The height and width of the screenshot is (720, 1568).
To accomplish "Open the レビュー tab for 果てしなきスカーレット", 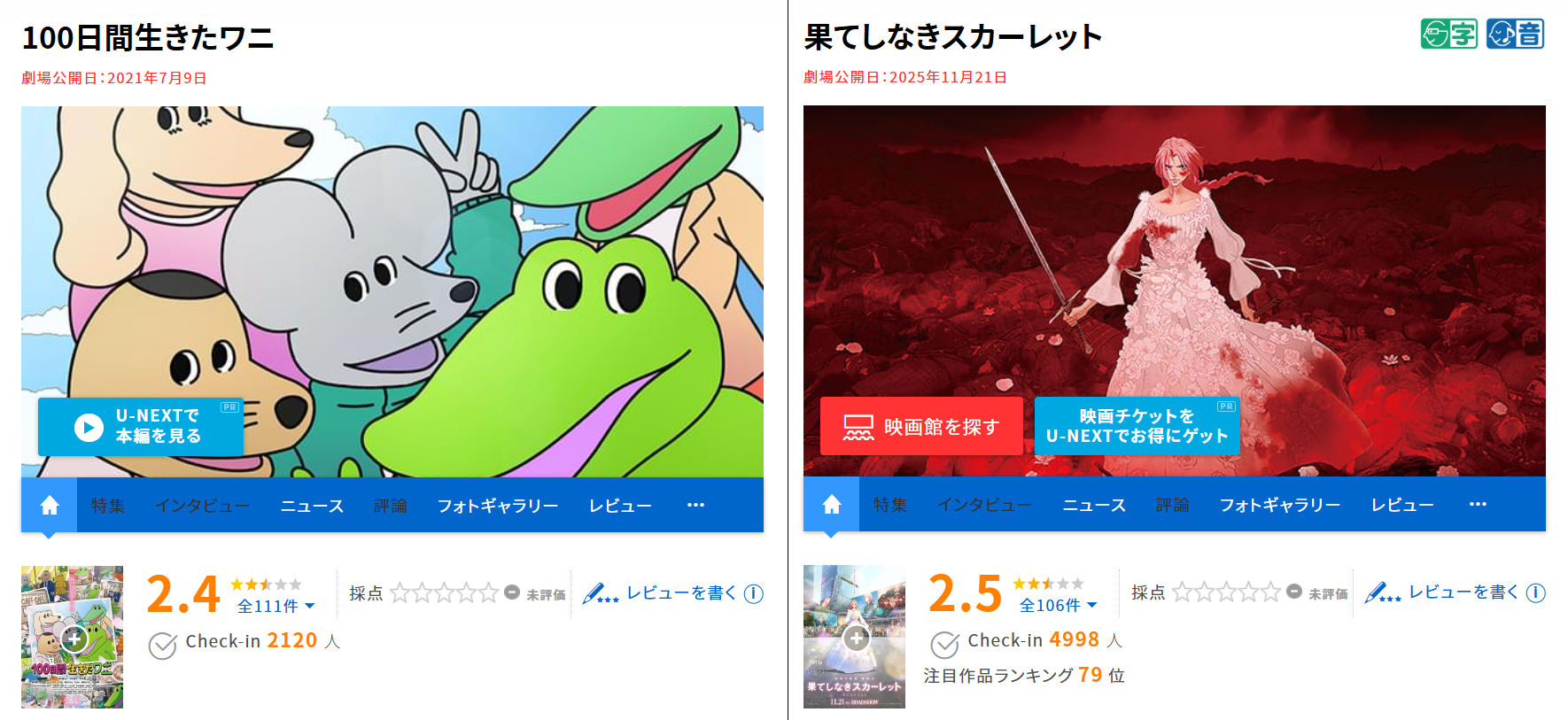I will click(x=1402, y=505).
